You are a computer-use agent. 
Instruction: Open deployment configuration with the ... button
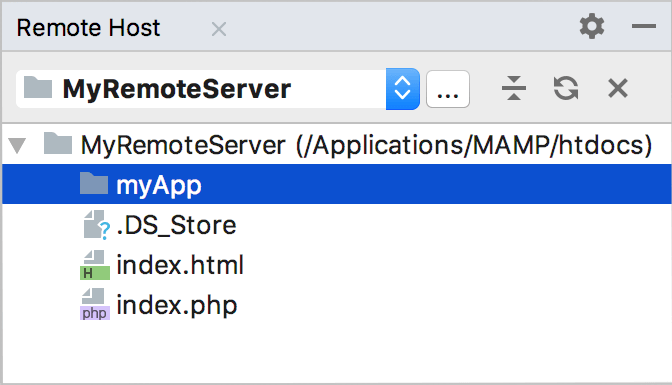(x=448, y=89)
